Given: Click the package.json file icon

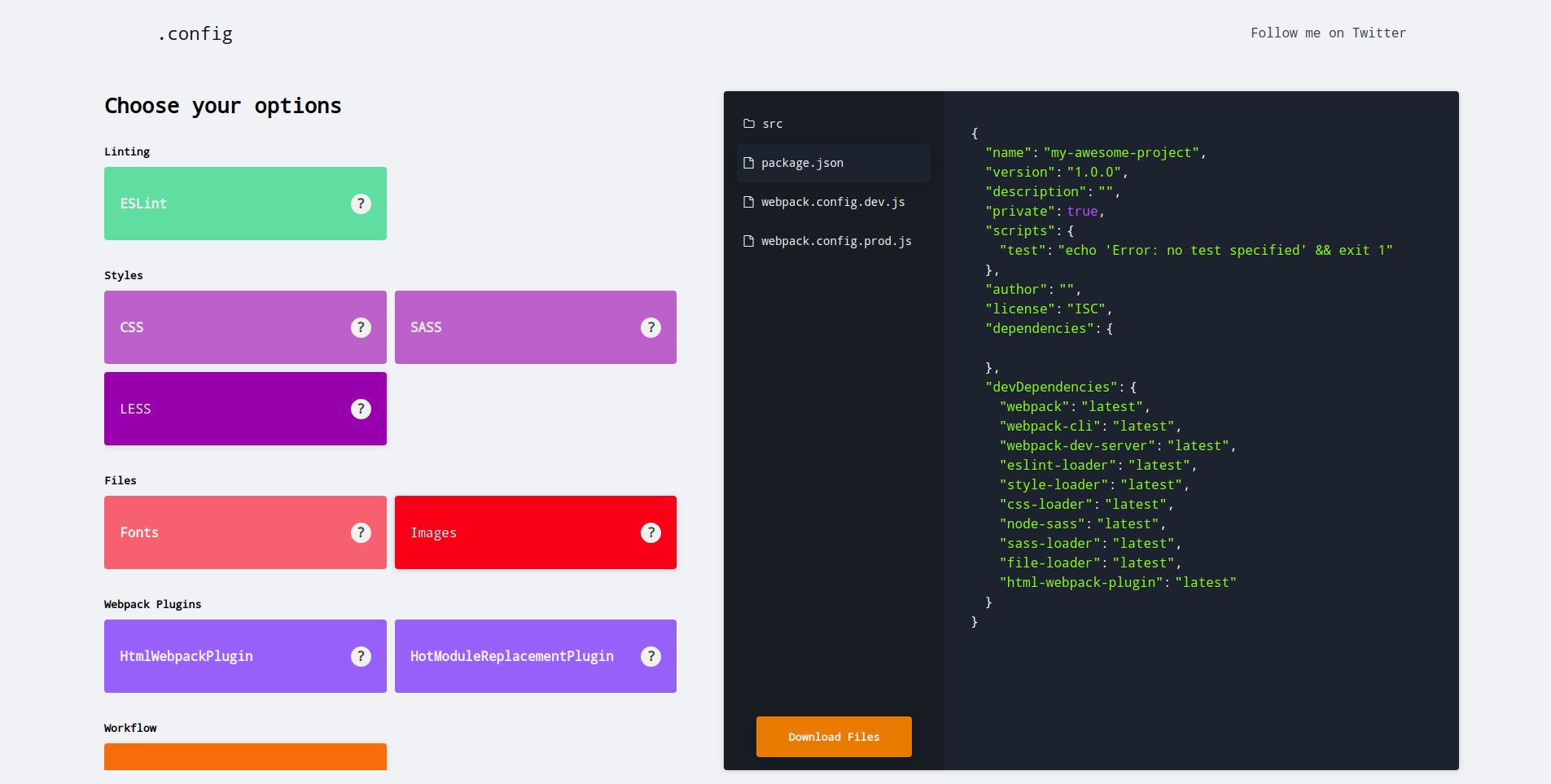Looking at the screenshot, I should pos(748,163).
